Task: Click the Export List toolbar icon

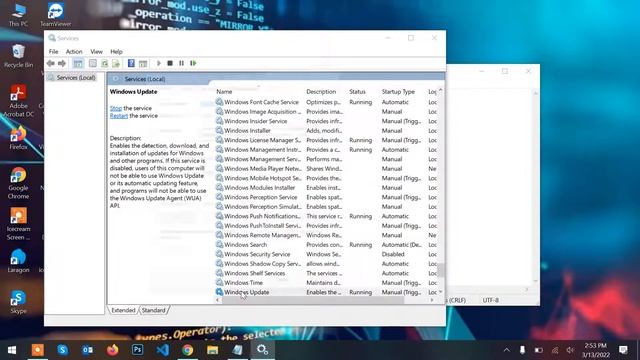Action: click(116, 63)
